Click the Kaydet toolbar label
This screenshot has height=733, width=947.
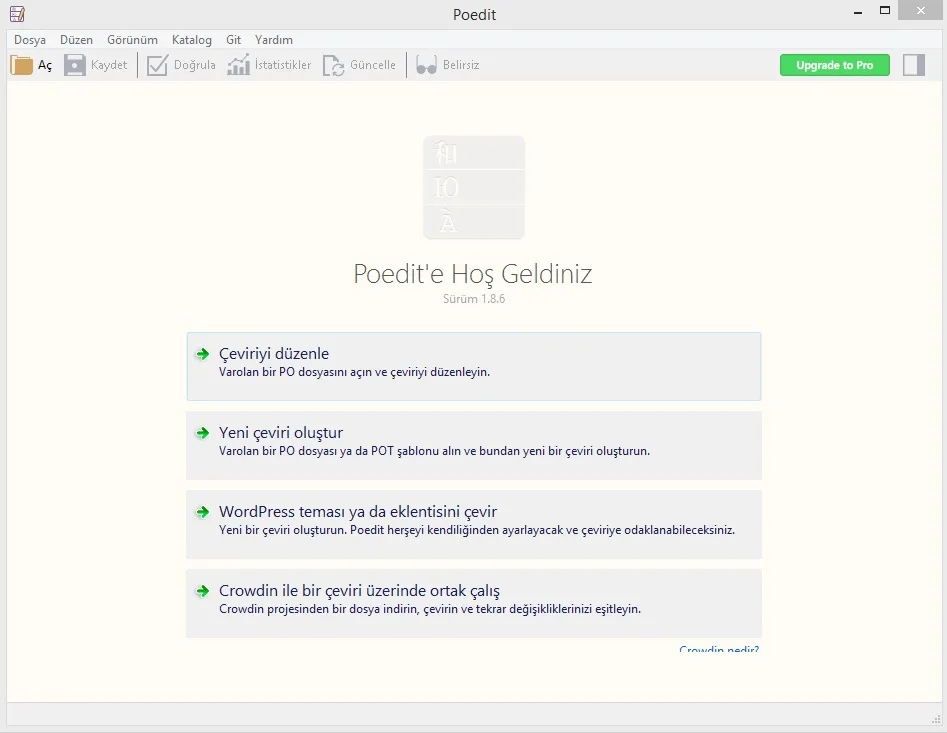coord(109,65)
